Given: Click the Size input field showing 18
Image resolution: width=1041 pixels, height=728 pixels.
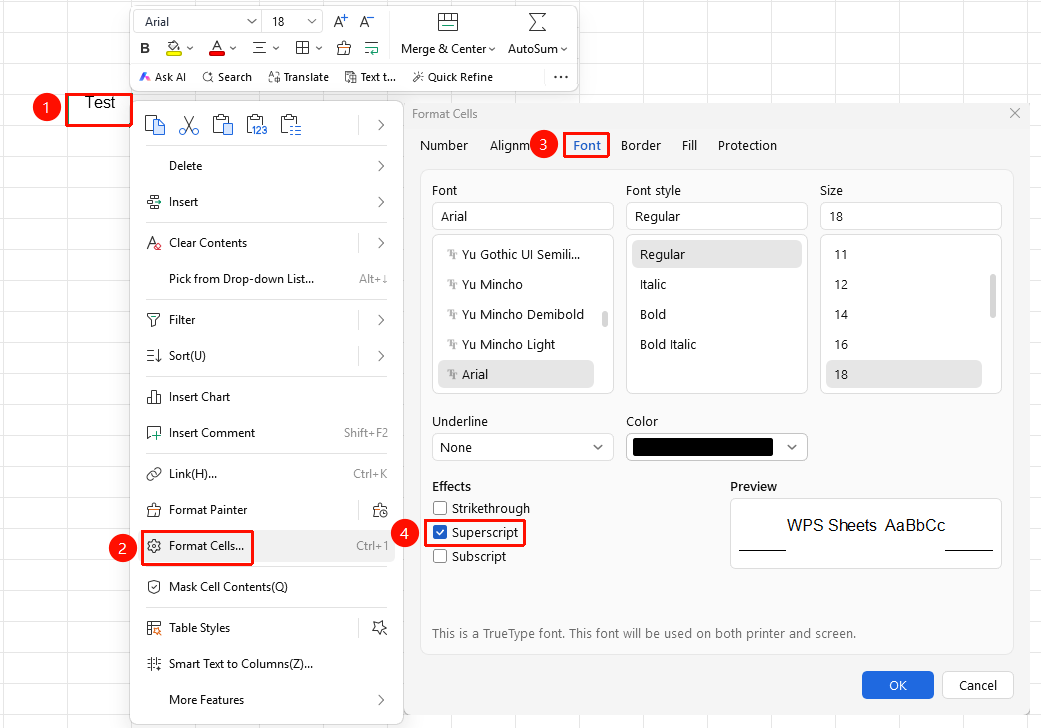Looking at the screenshot, I should pos(910,216).
